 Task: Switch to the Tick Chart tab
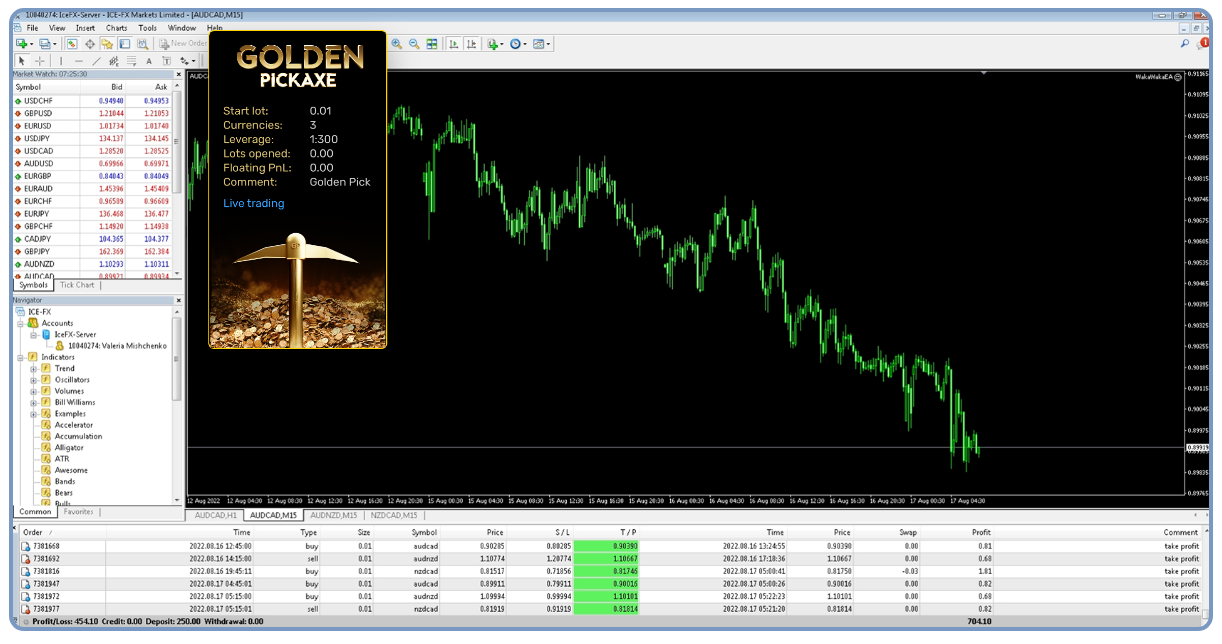tap(77, 285)
